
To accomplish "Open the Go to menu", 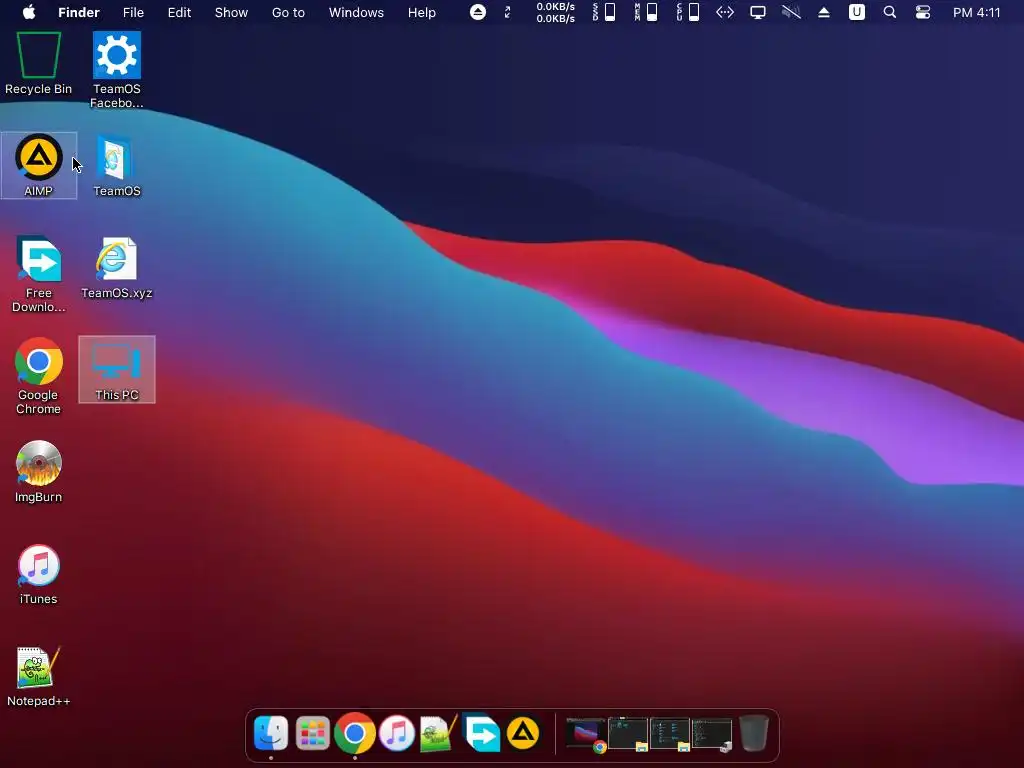I will click(x=288, y=12).
